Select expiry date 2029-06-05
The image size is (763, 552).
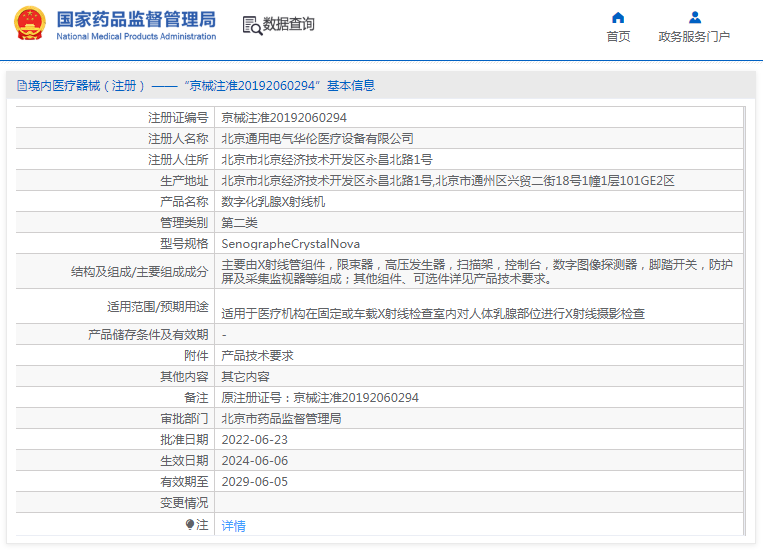coord(254,481)
